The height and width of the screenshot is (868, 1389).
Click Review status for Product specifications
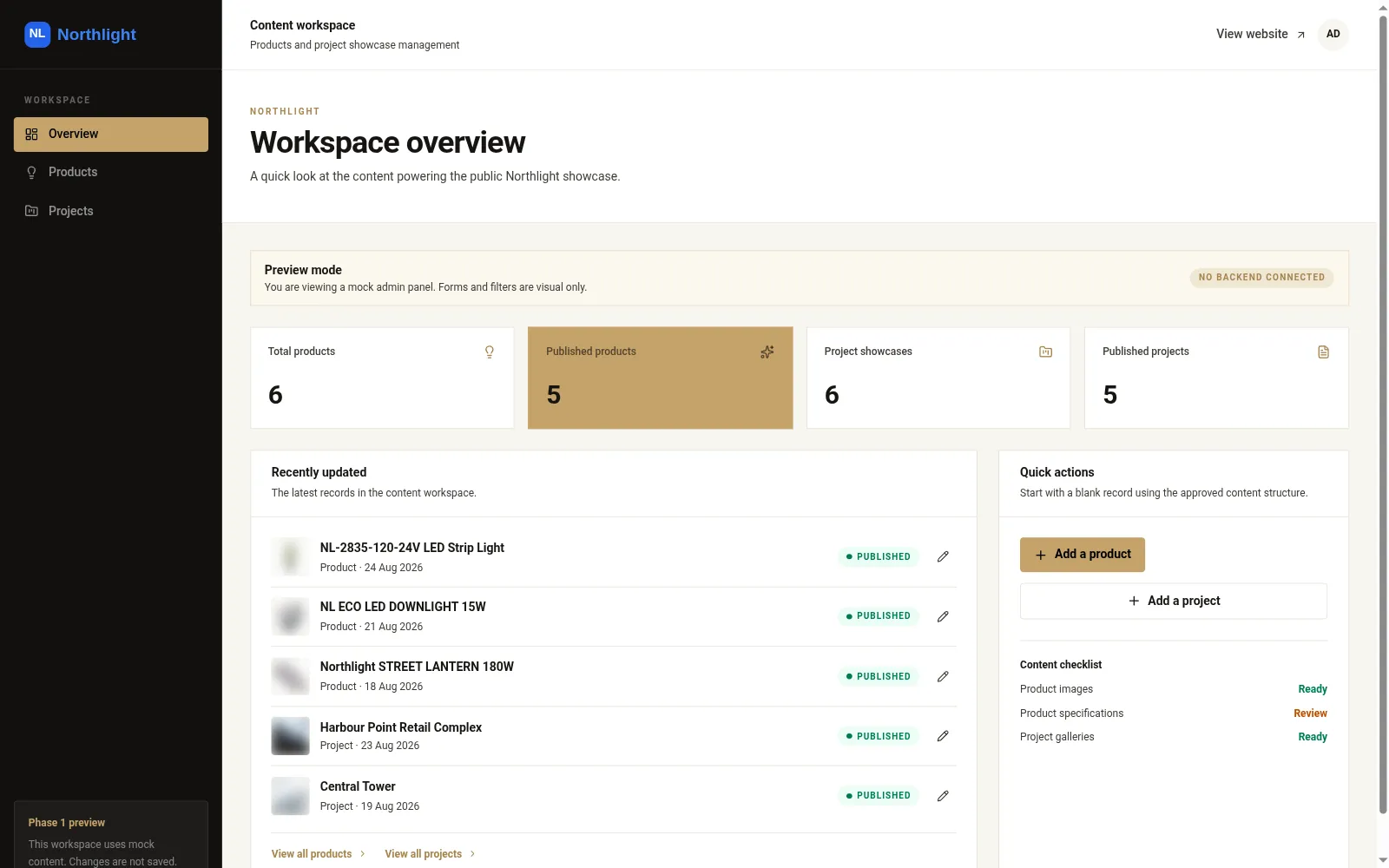click(1310, 713)
